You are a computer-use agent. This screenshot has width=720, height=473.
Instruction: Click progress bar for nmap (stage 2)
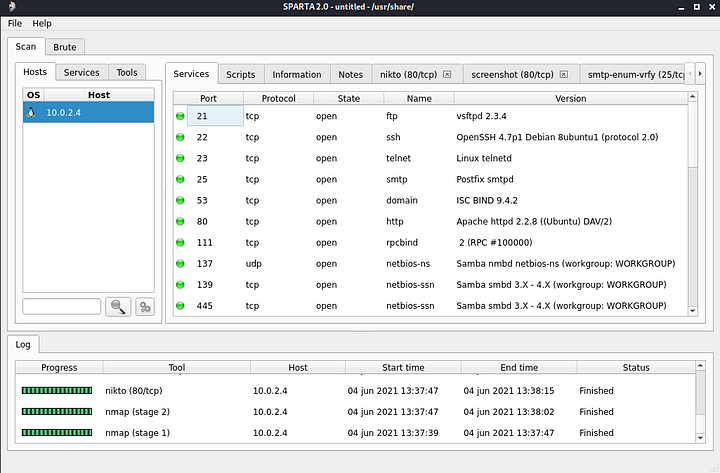point(57,412)
